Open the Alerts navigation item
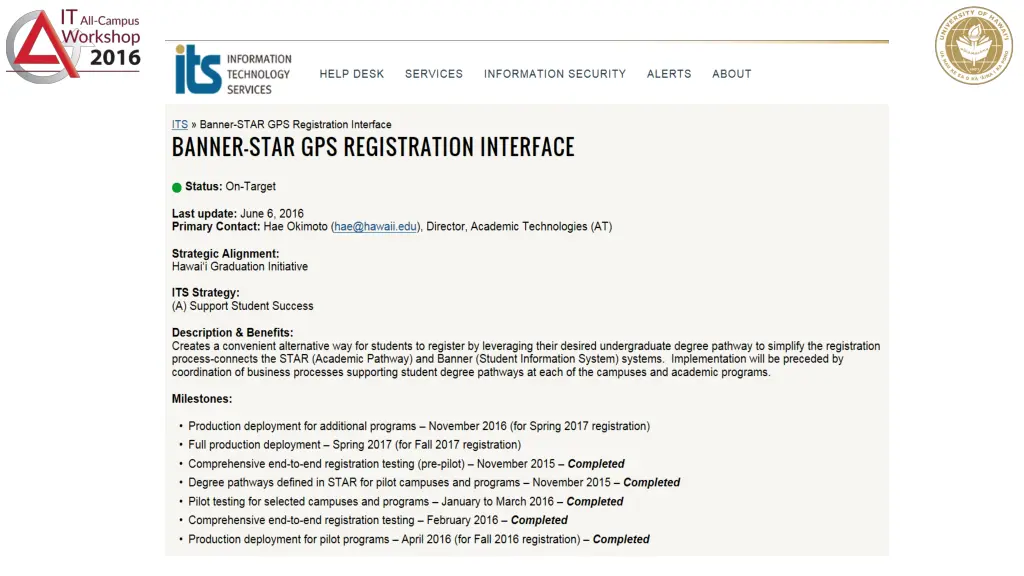1024x576 pixels. pyautogui.click(x=669, y=74)
